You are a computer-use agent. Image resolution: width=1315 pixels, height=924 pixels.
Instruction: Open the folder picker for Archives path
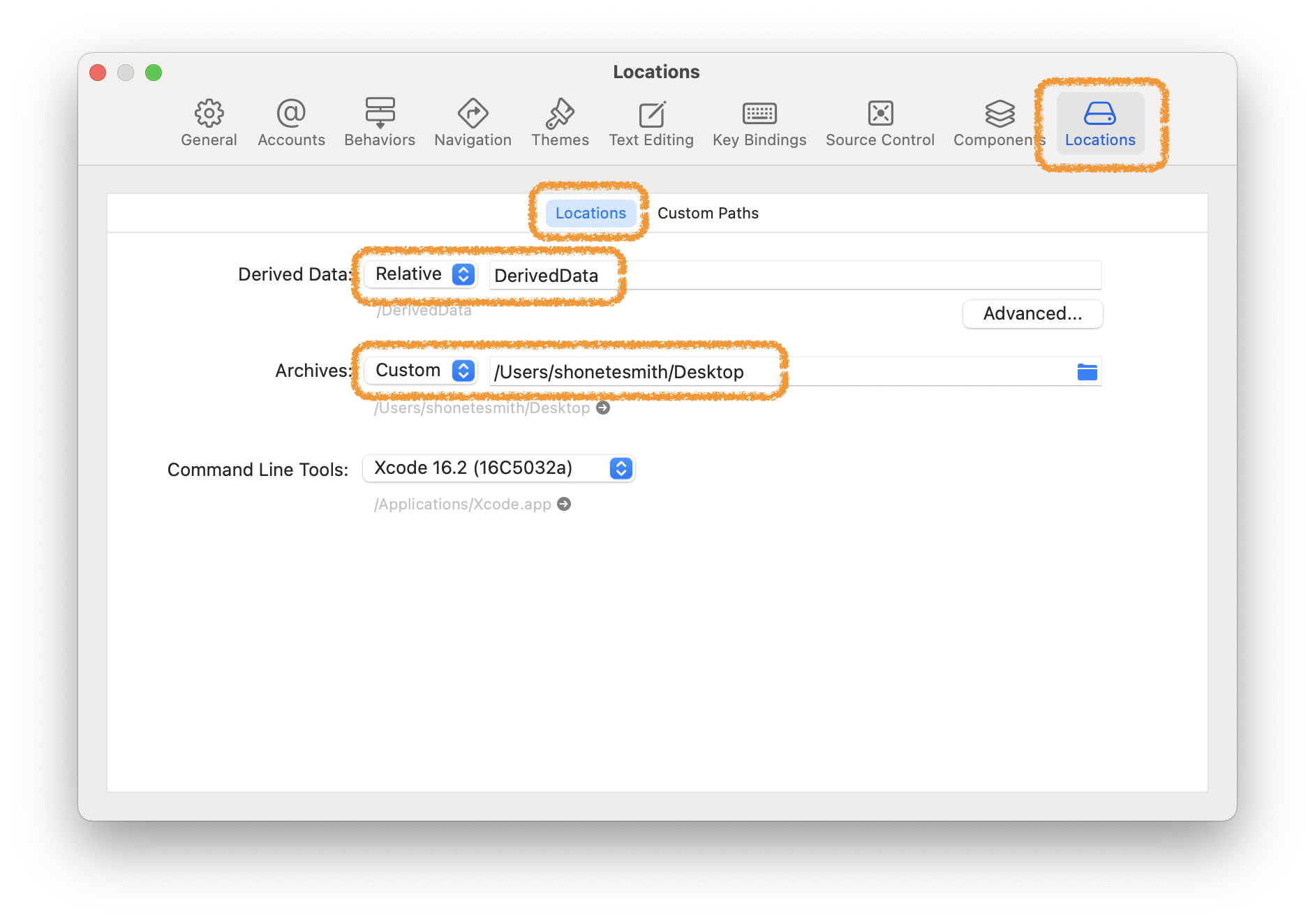(1087, 372)
